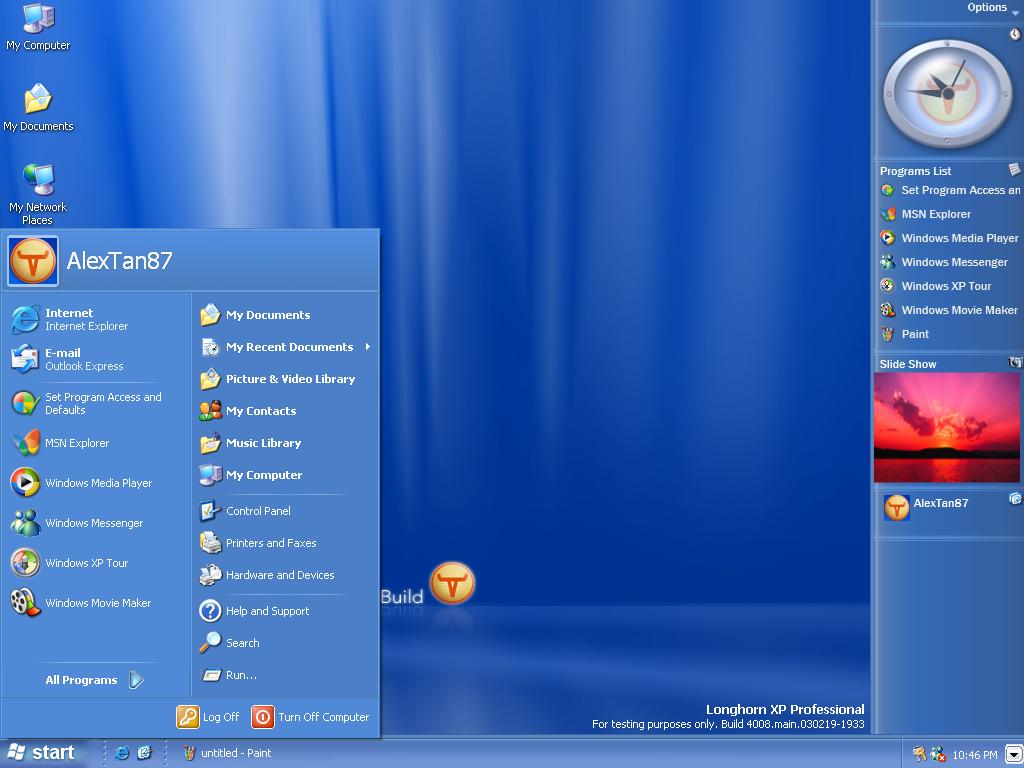
Task: Click the sunset slide show thumbnail
Action: [946, 428]
